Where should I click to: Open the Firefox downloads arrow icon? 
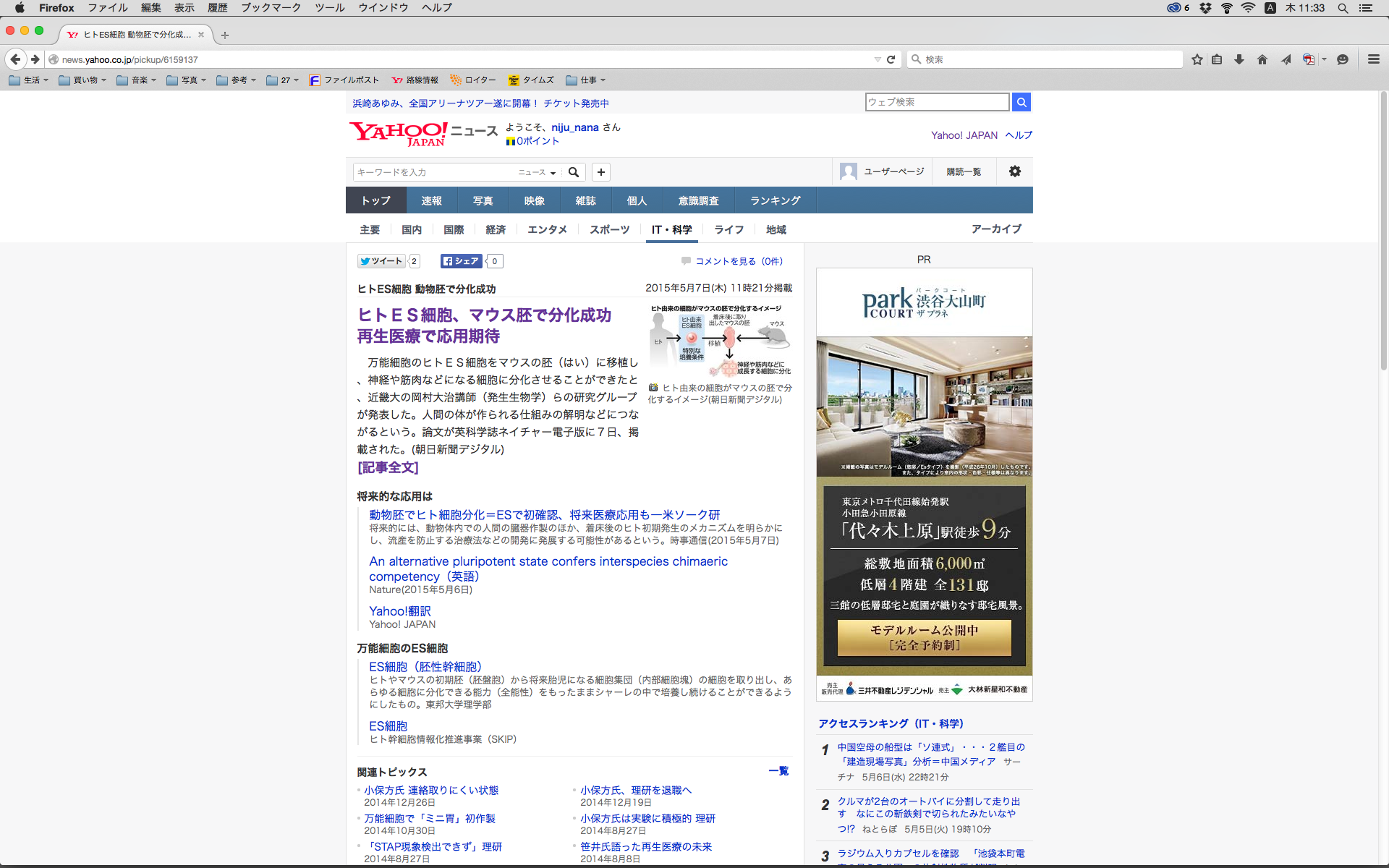1239,59
